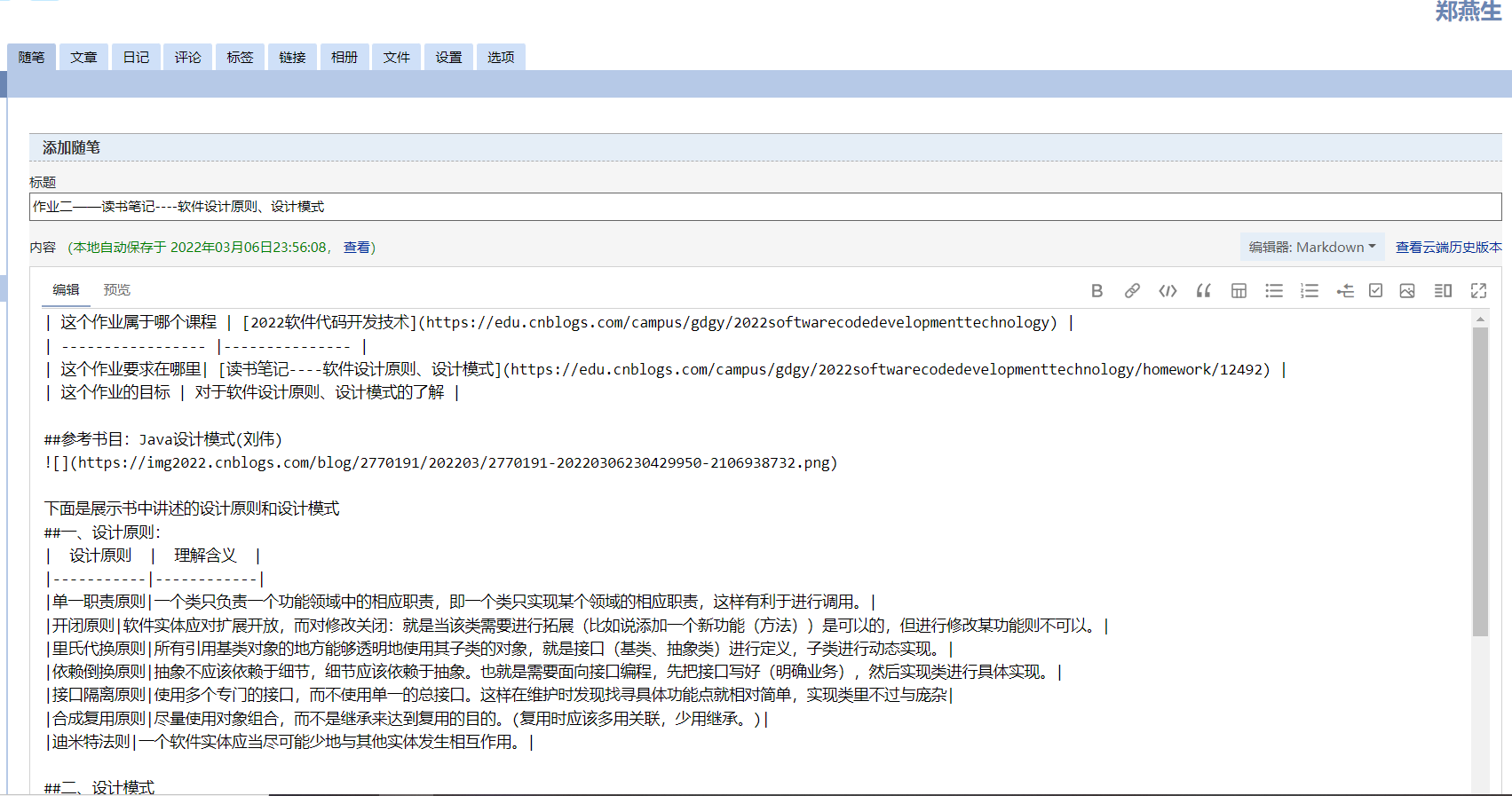Switch to the 预览 preview tab

pos(116,290)
